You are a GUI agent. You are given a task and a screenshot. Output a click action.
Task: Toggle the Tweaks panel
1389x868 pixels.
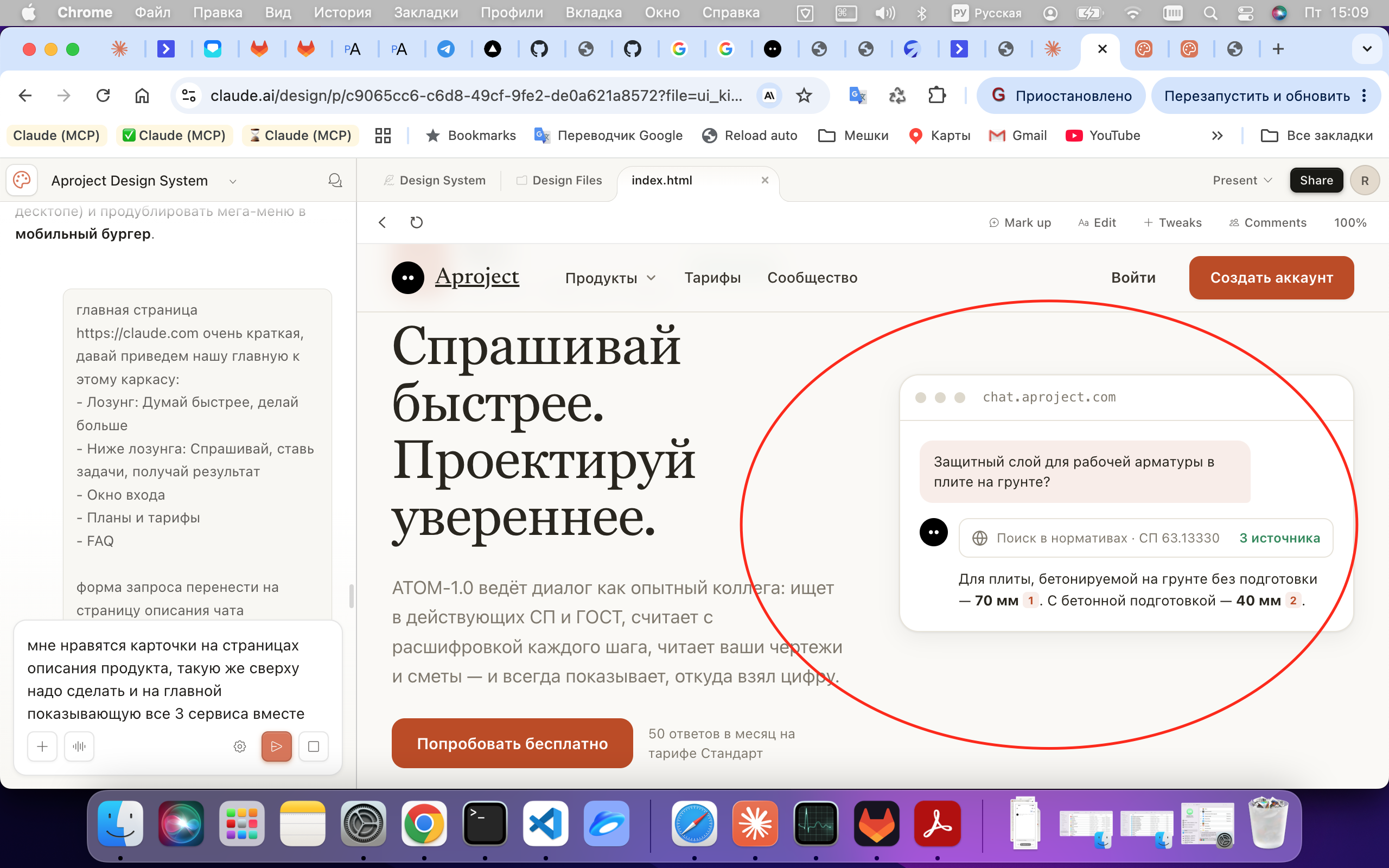1172,222
